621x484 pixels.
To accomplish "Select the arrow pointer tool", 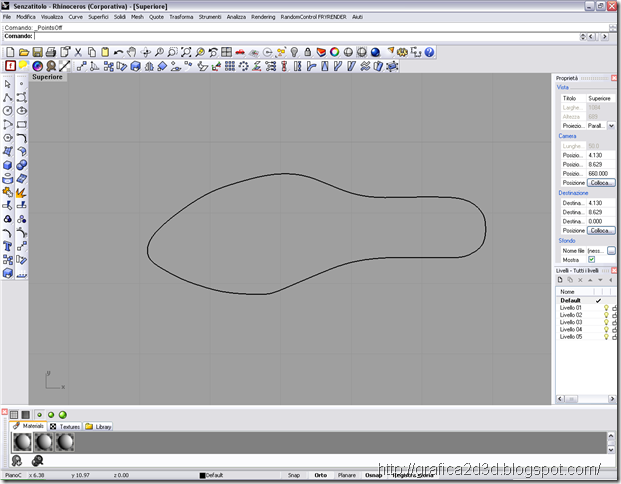I will point(8,84).
